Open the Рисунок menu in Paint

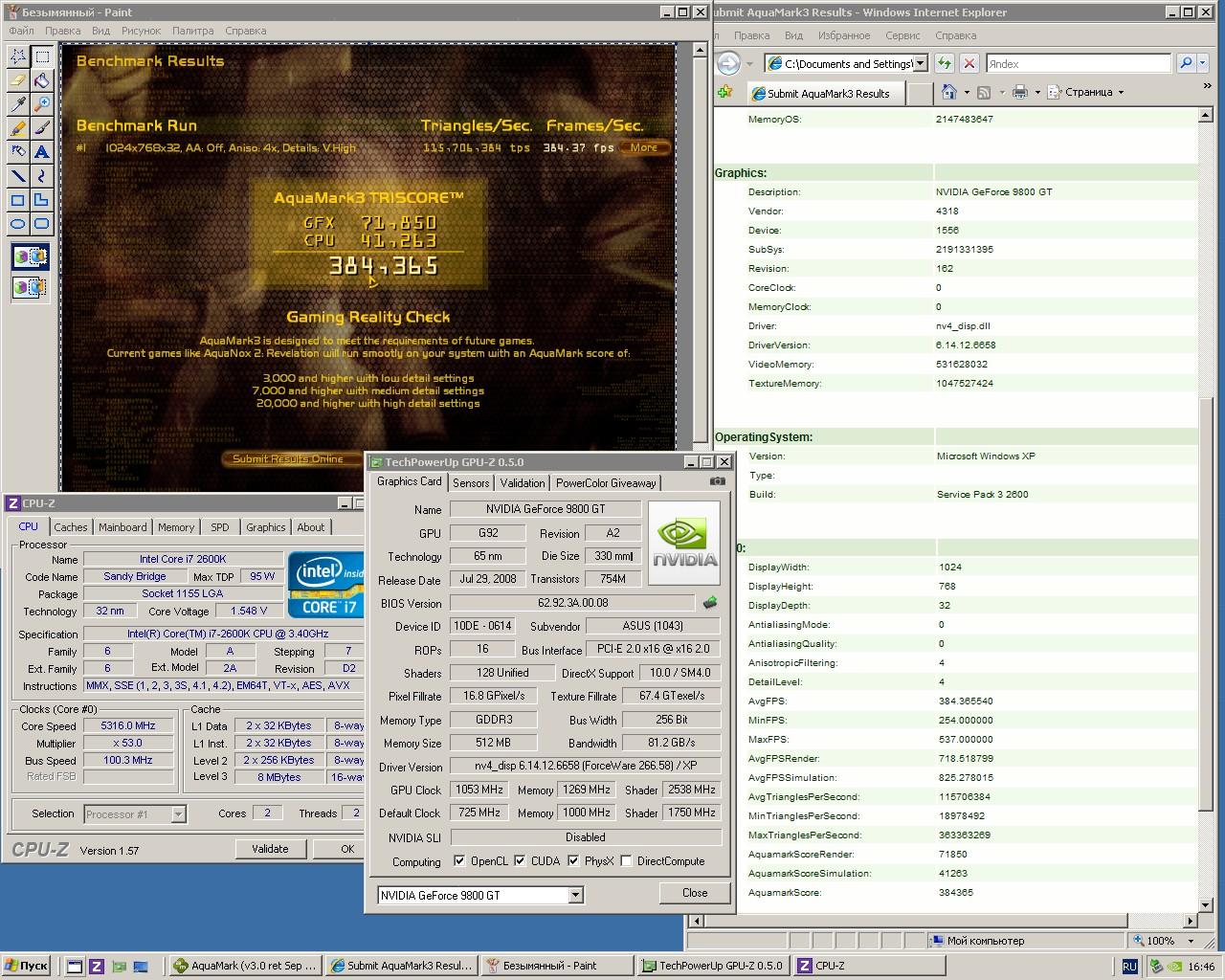(142, 31)
